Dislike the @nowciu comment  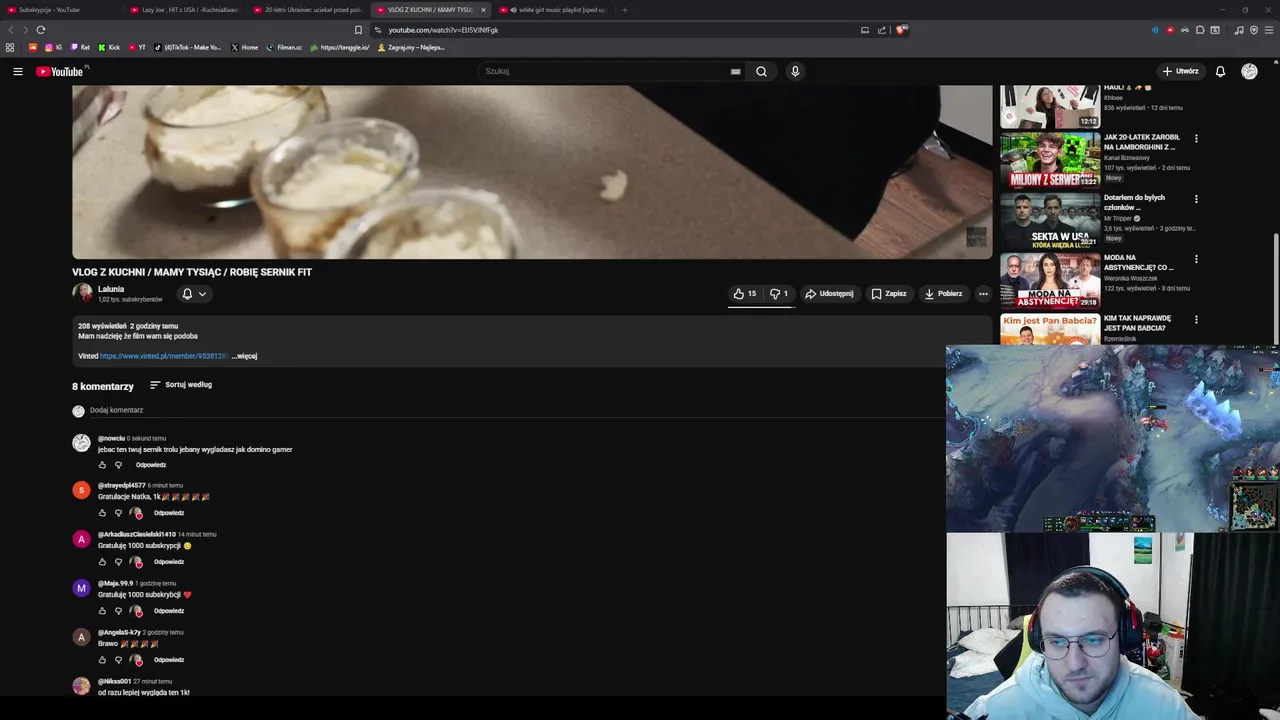point(118,465)
